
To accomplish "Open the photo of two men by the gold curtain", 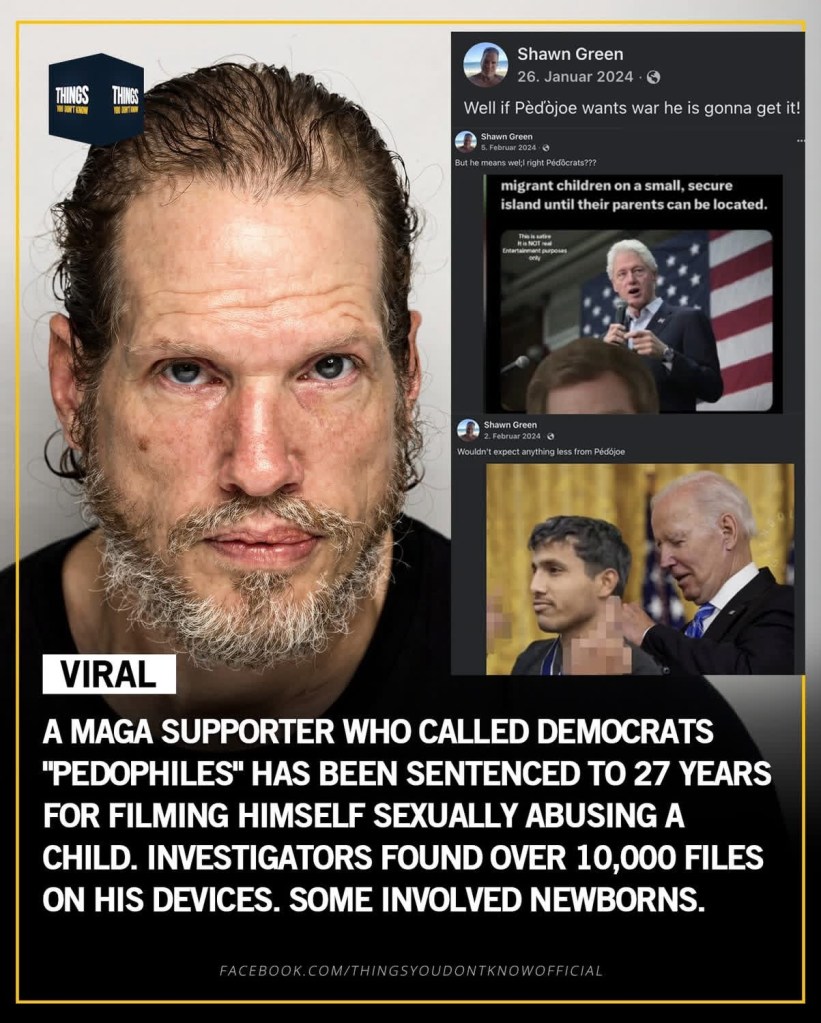I will (x=640, y=569).
